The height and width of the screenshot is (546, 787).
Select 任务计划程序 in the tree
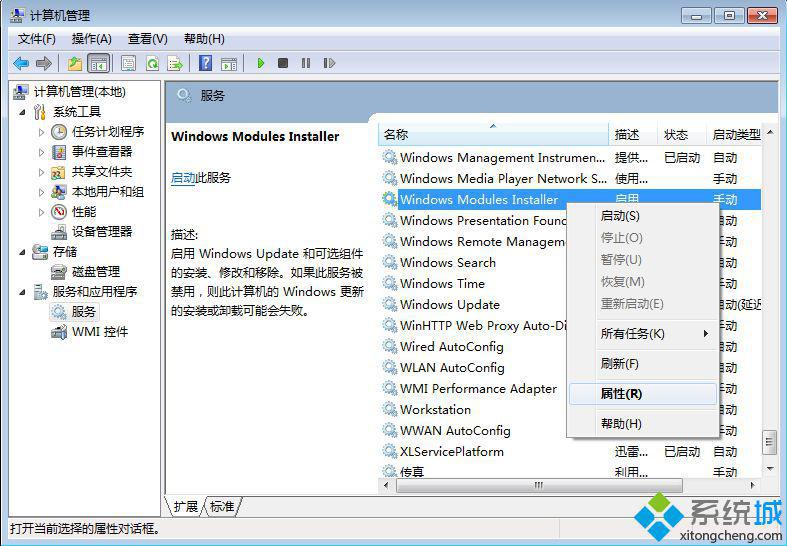point(108,131)
